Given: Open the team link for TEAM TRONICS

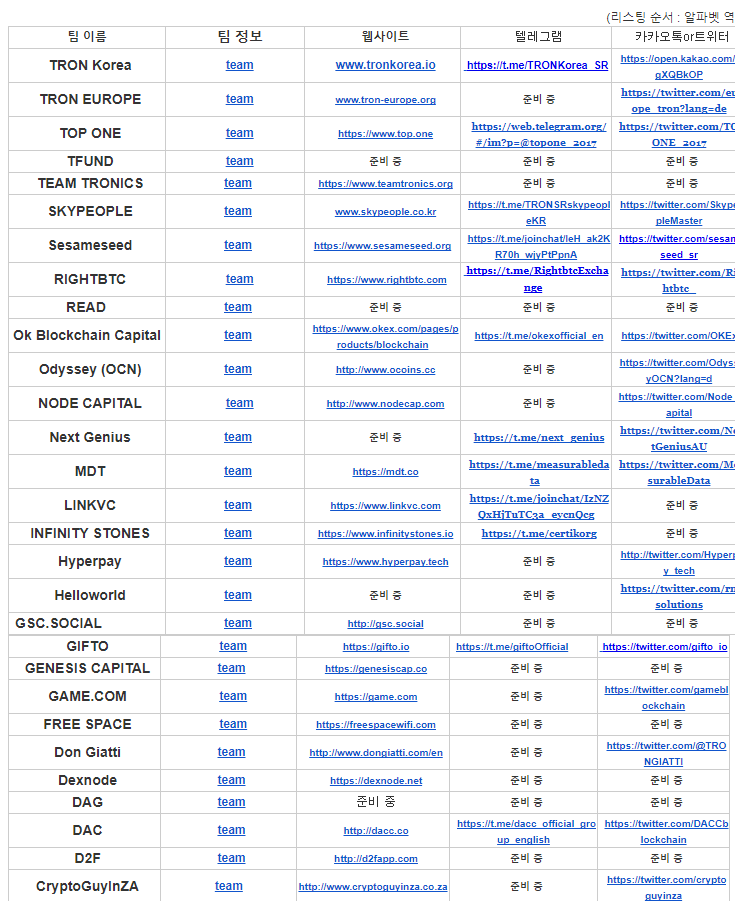Looking at the screenshot, I should pos(238,183).
